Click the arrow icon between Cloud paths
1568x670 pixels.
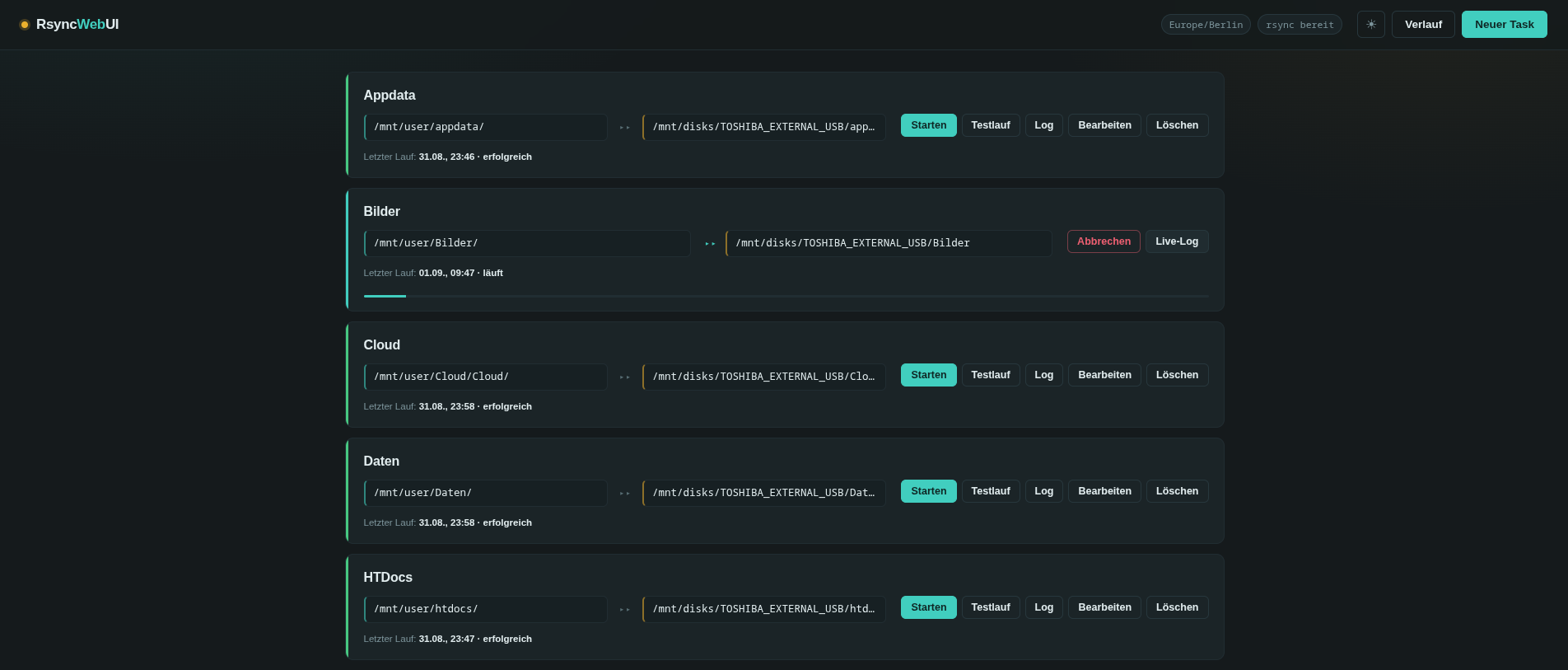pyautogui.click(x=625, y=377)
